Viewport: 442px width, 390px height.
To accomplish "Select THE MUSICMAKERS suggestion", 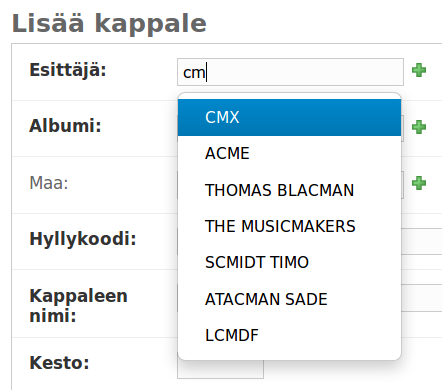I will tap(289, 226).
